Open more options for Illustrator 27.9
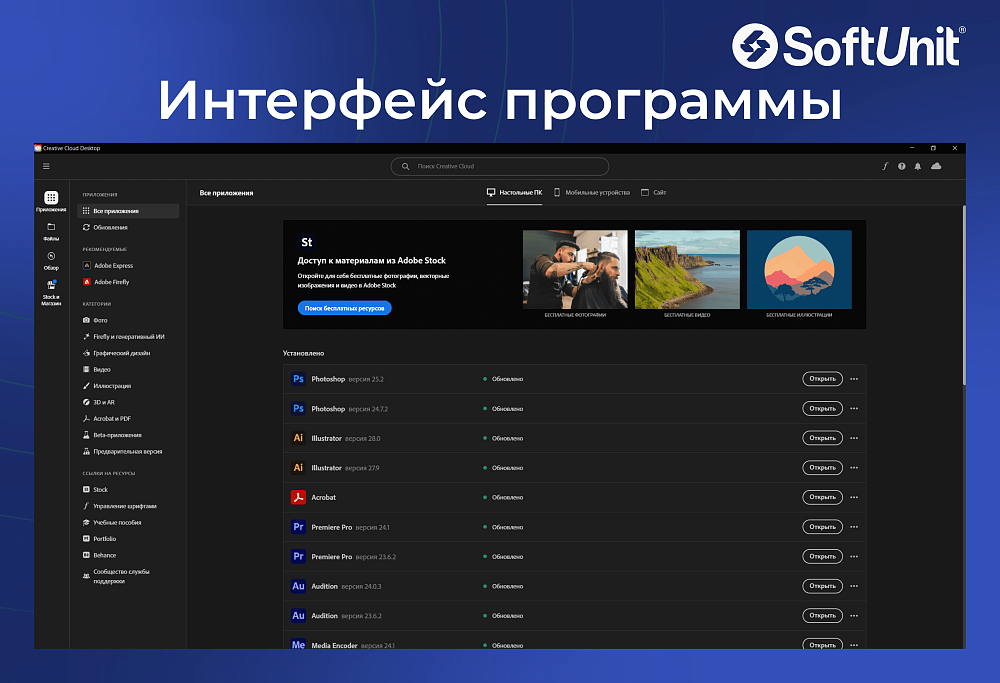 [854, 467]
